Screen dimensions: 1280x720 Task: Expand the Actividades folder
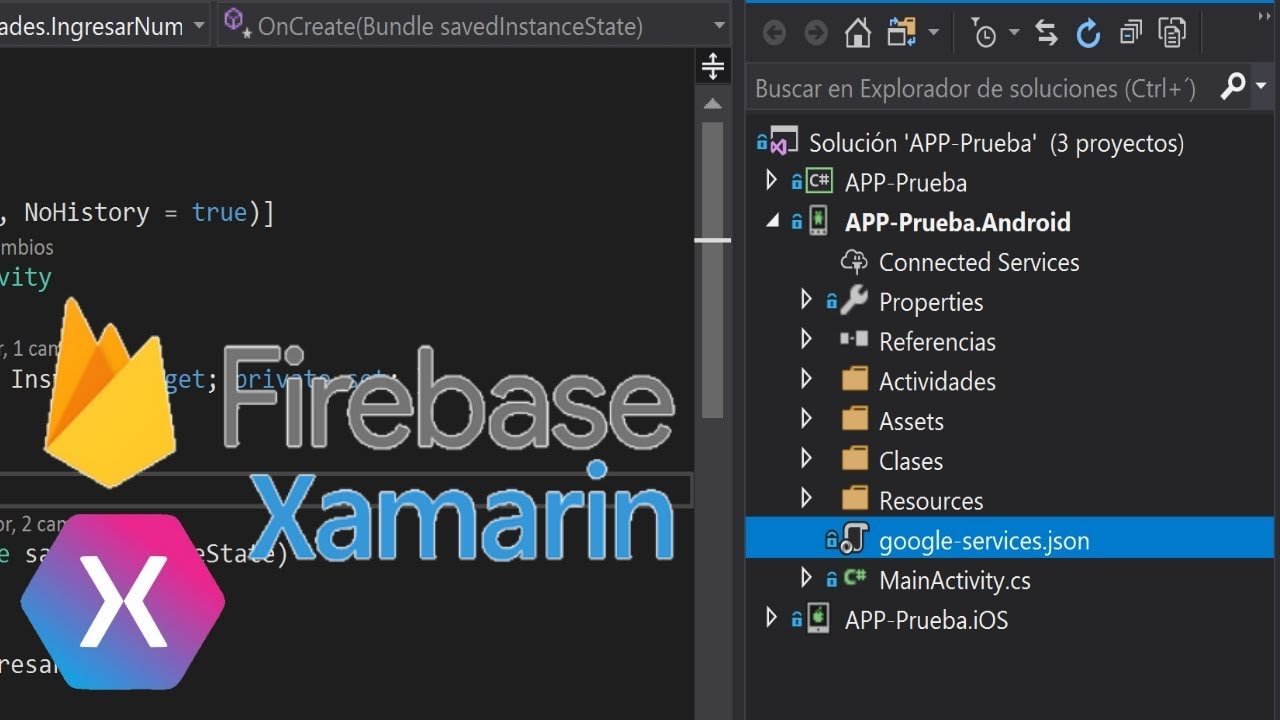pyautogui.click(x=807, y=379)
